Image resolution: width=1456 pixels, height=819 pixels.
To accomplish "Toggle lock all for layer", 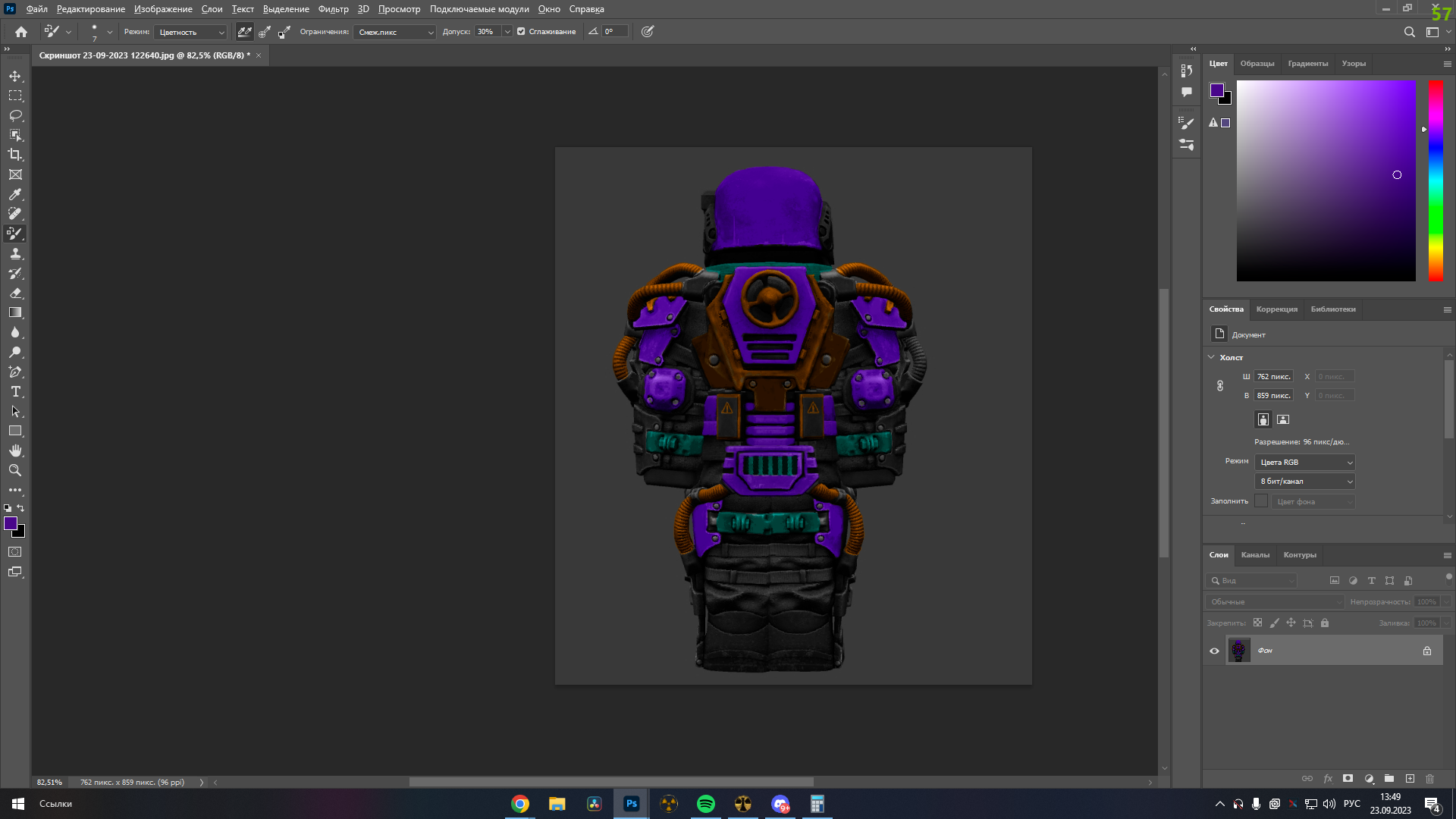I will point(1325,623).
